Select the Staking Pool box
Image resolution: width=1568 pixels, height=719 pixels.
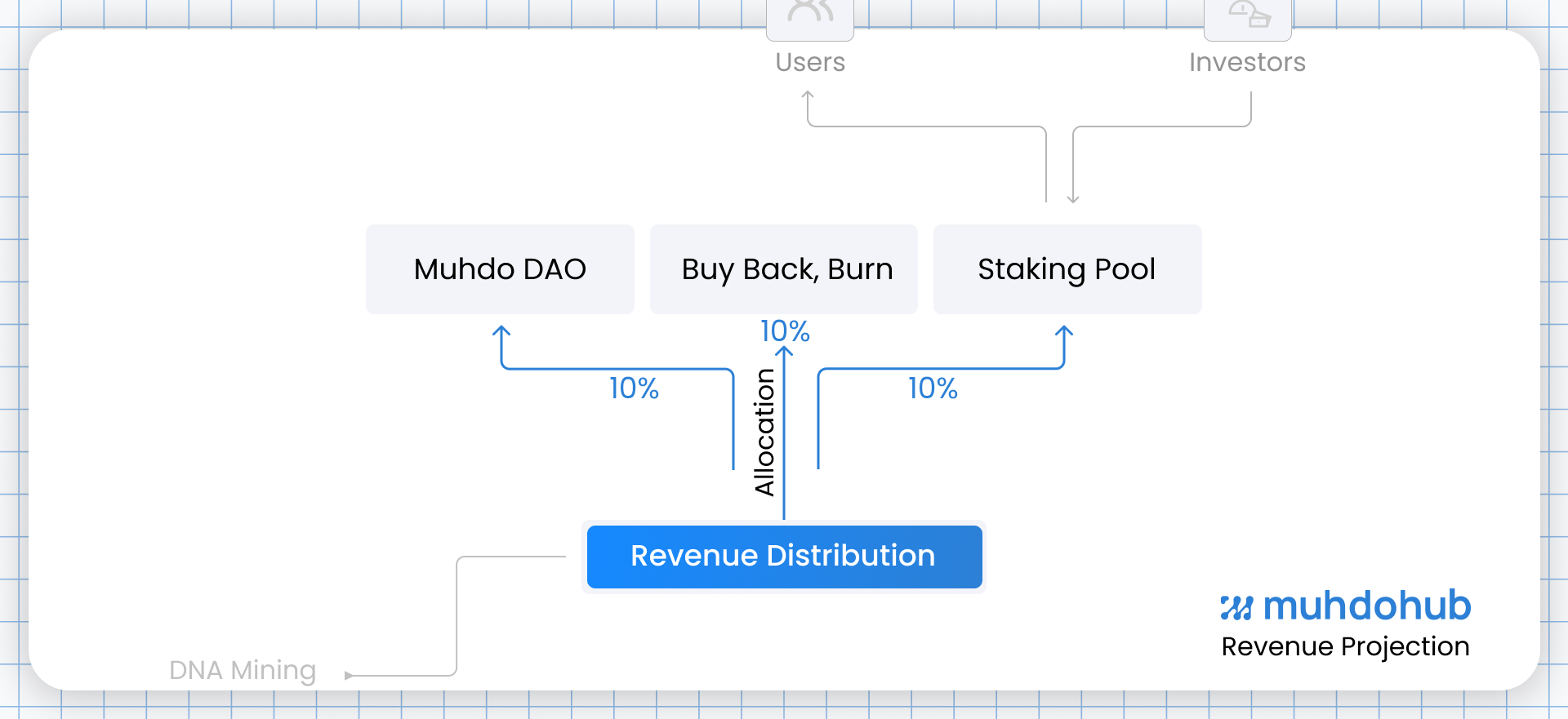(x=1067, y=269)
